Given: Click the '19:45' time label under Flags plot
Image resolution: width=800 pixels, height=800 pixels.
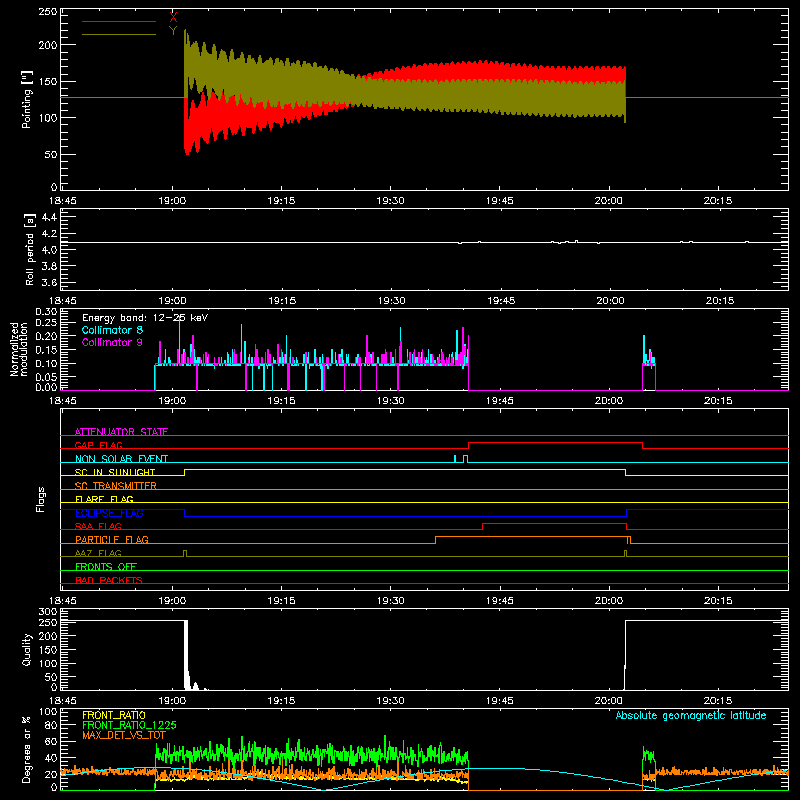Looking at the screenshot, I should tap(499, 601).
